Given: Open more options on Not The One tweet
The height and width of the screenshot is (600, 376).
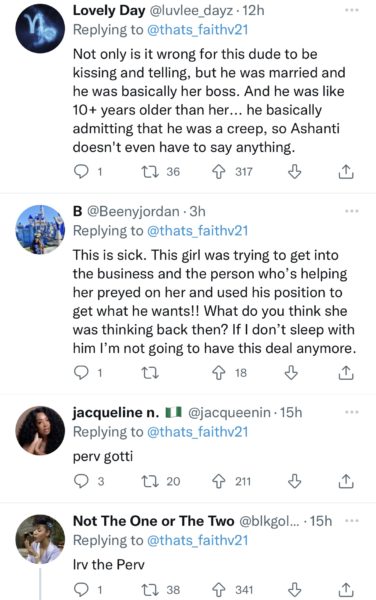Looking at the screenshot, I should coord(352,521).
